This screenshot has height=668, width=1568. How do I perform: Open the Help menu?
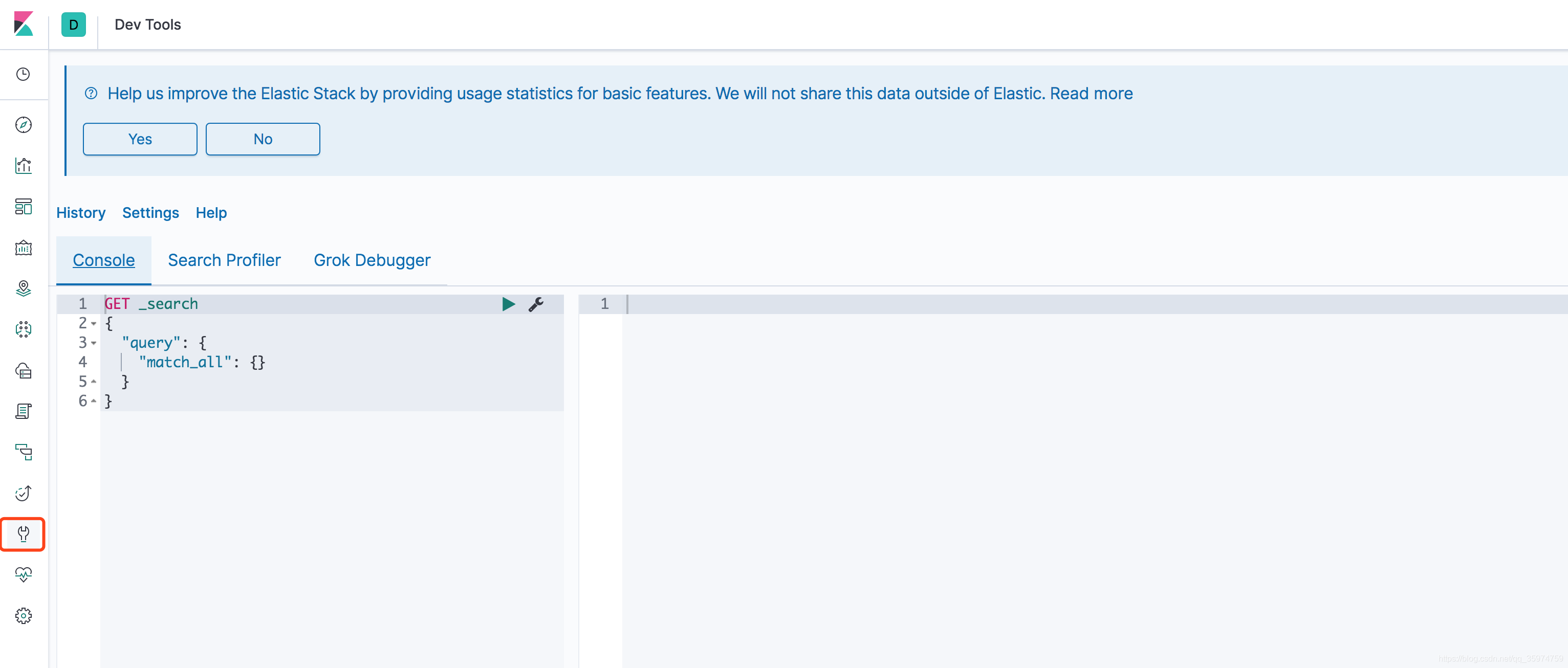point(211,213)
